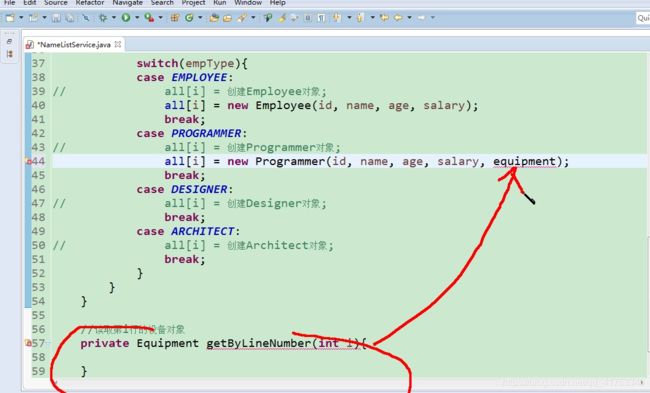
Task: Open the Run menu
Action: point(220,2)
